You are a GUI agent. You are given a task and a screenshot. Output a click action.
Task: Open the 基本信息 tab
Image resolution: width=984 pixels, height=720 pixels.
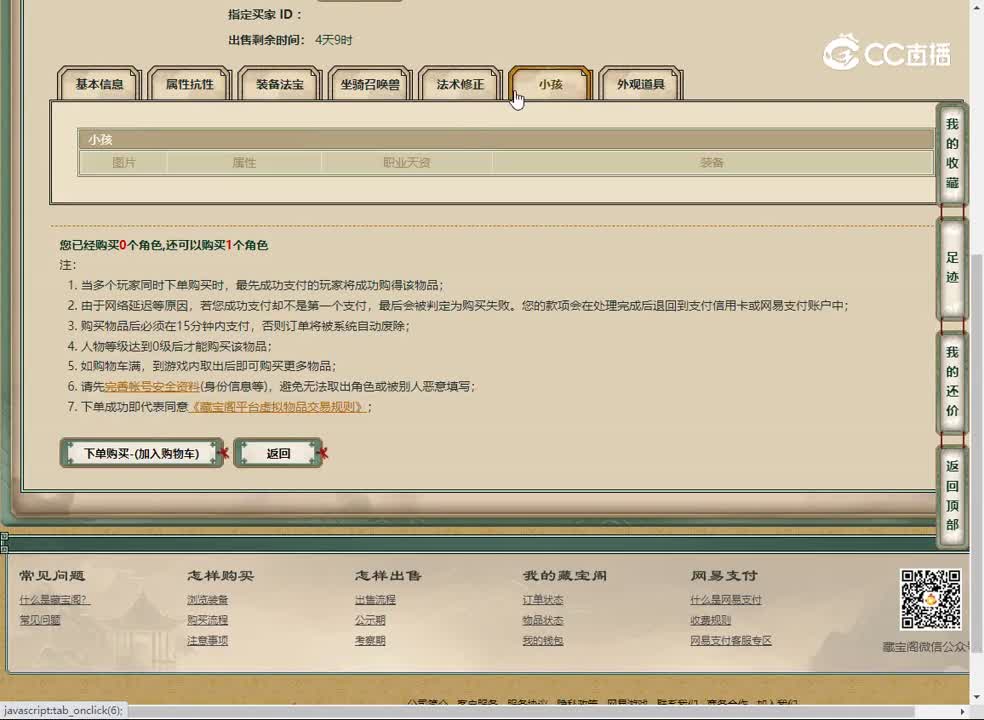(x=100, y=85)
